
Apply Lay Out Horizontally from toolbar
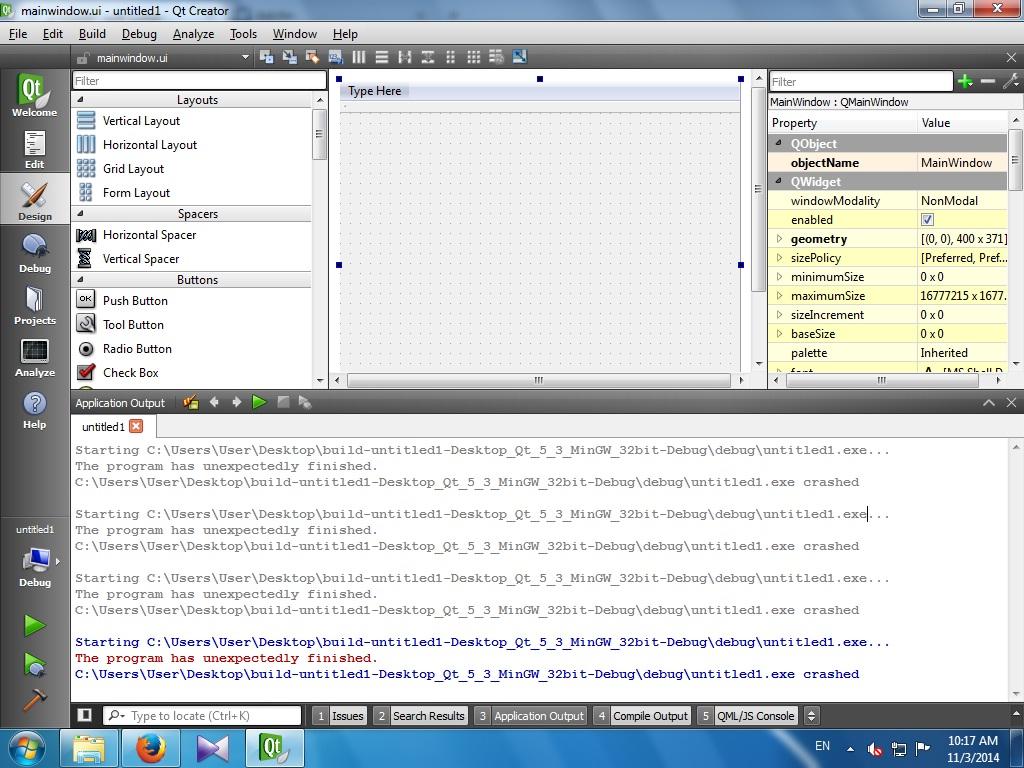pyautogui.click(x=359, y=57)
